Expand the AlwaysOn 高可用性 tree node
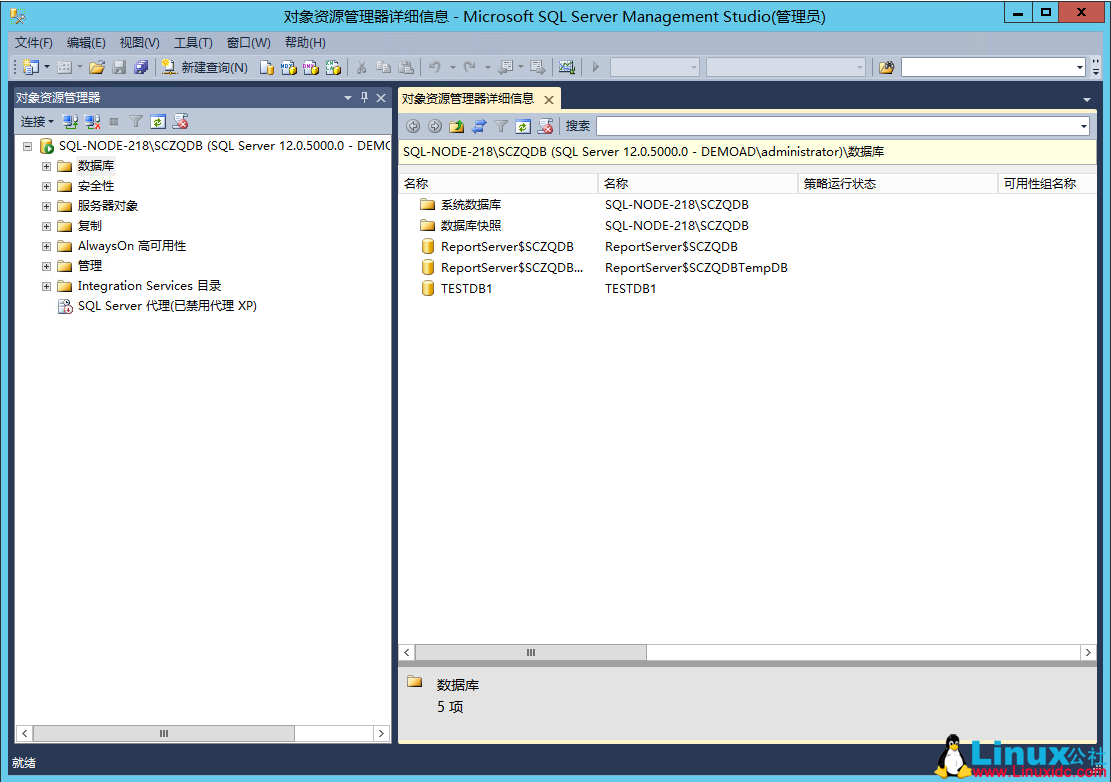The height and width of the screenshot is (782, 1111). [x=45, y=245]
